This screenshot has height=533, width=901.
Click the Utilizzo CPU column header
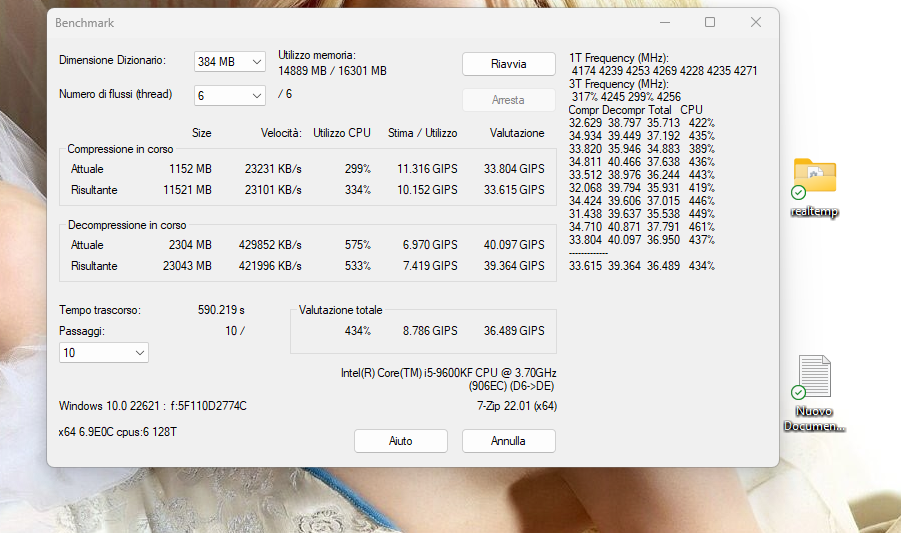coord(342,133)
